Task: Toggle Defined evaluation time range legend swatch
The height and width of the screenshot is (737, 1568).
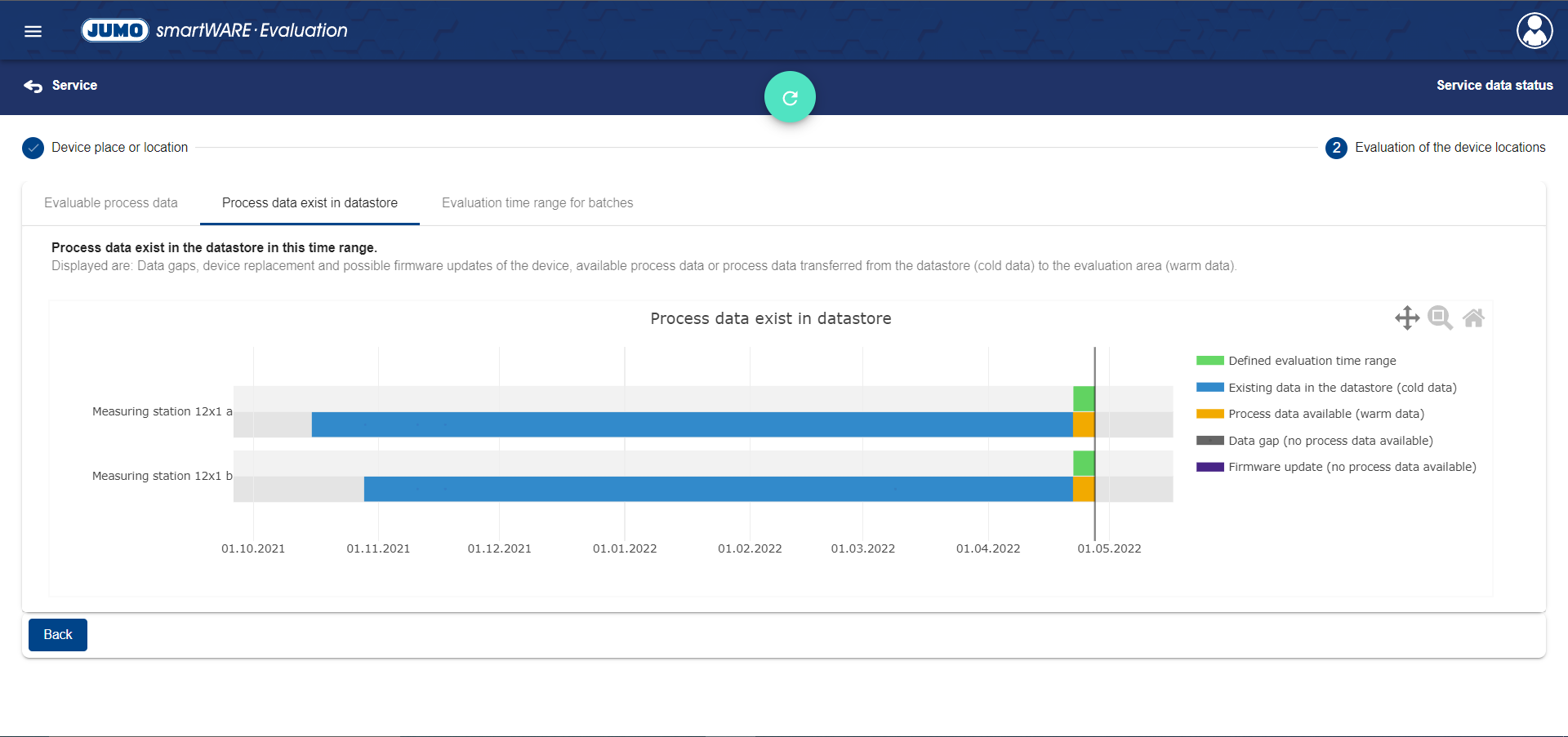Action: click(x=1209, y=361)
